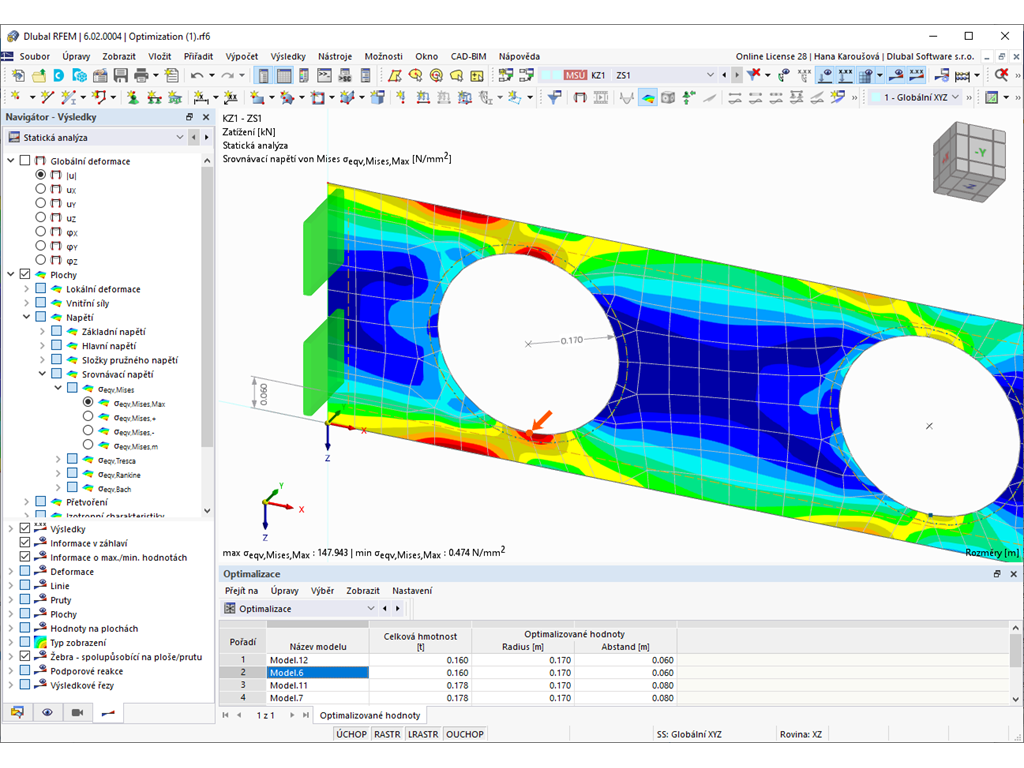This screenshot has width=1024, height=768.
Task: Toggle the OUCHOP button in status bar
Action: click(x=465, y=734)
